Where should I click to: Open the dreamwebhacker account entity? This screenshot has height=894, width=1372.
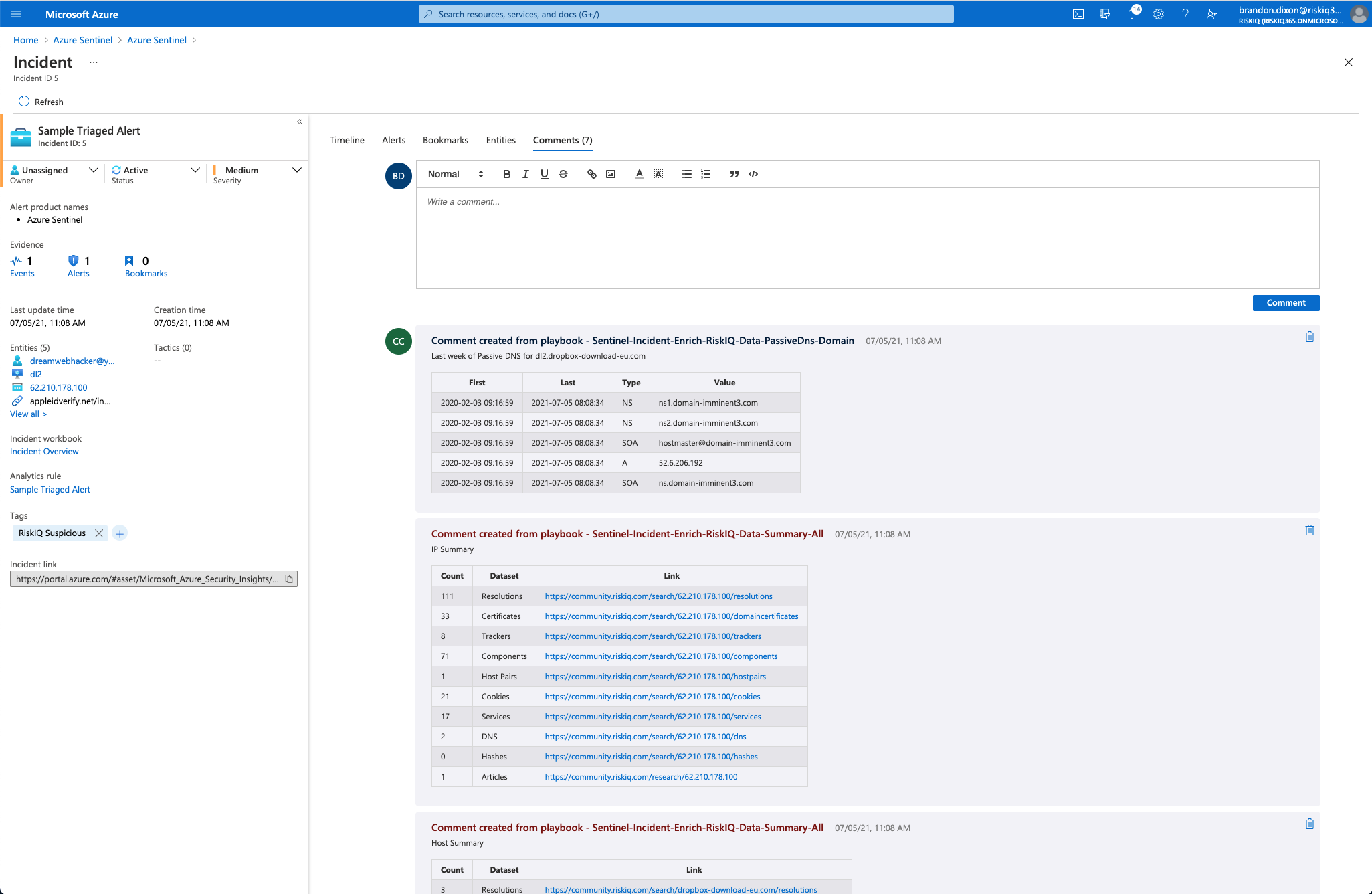pyautogui.click(x=72, y=361)
